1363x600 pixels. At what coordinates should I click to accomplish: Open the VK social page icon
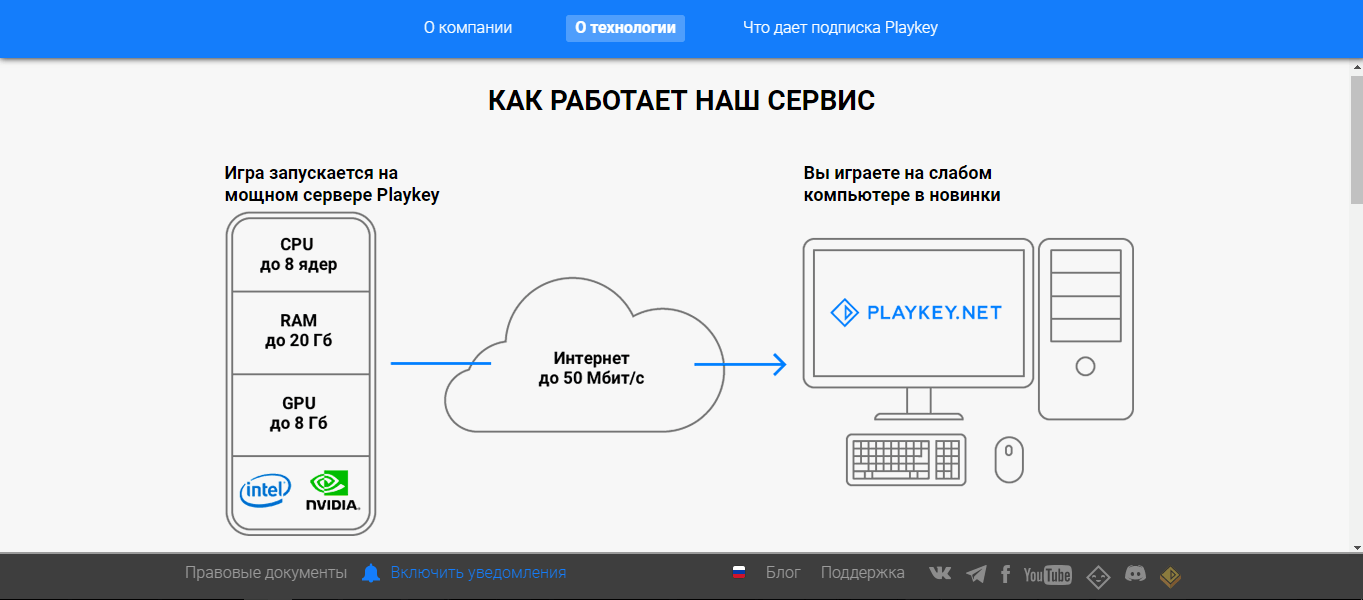940,573
